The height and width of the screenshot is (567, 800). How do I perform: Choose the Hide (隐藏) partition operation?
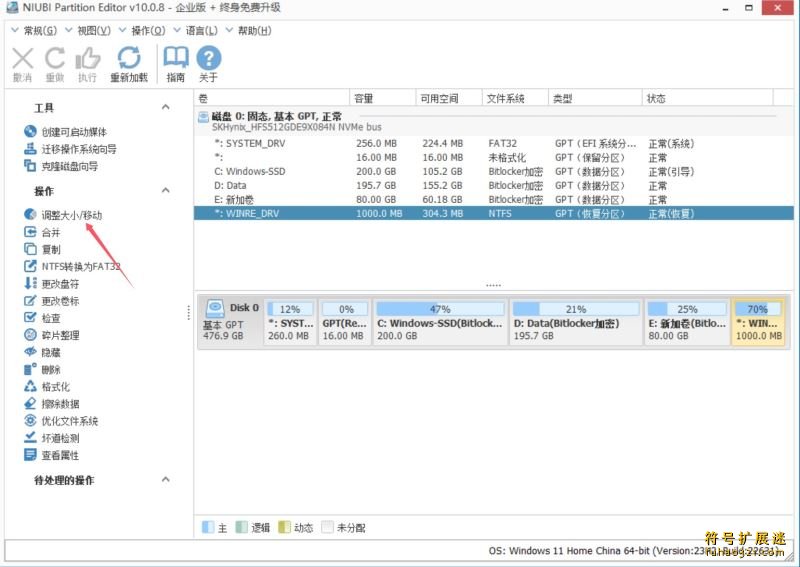tap(42, 352)
